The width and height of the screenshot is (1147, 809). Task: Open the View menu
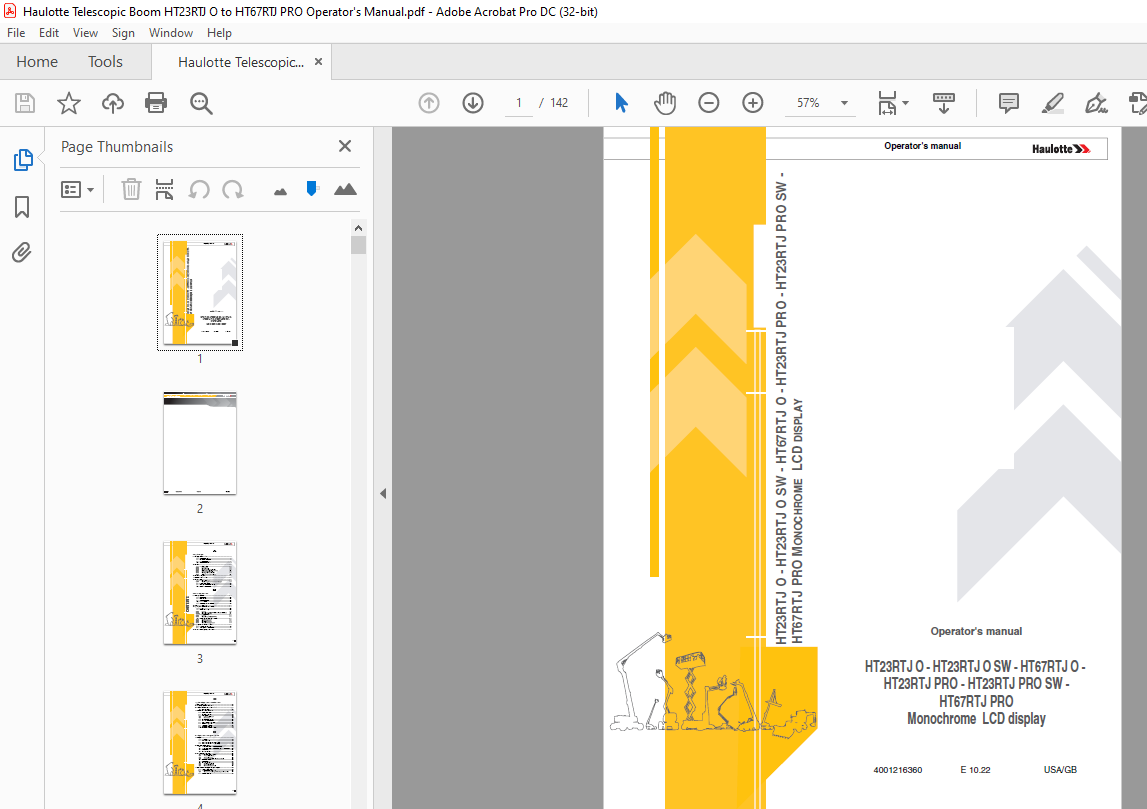[86, 33]
